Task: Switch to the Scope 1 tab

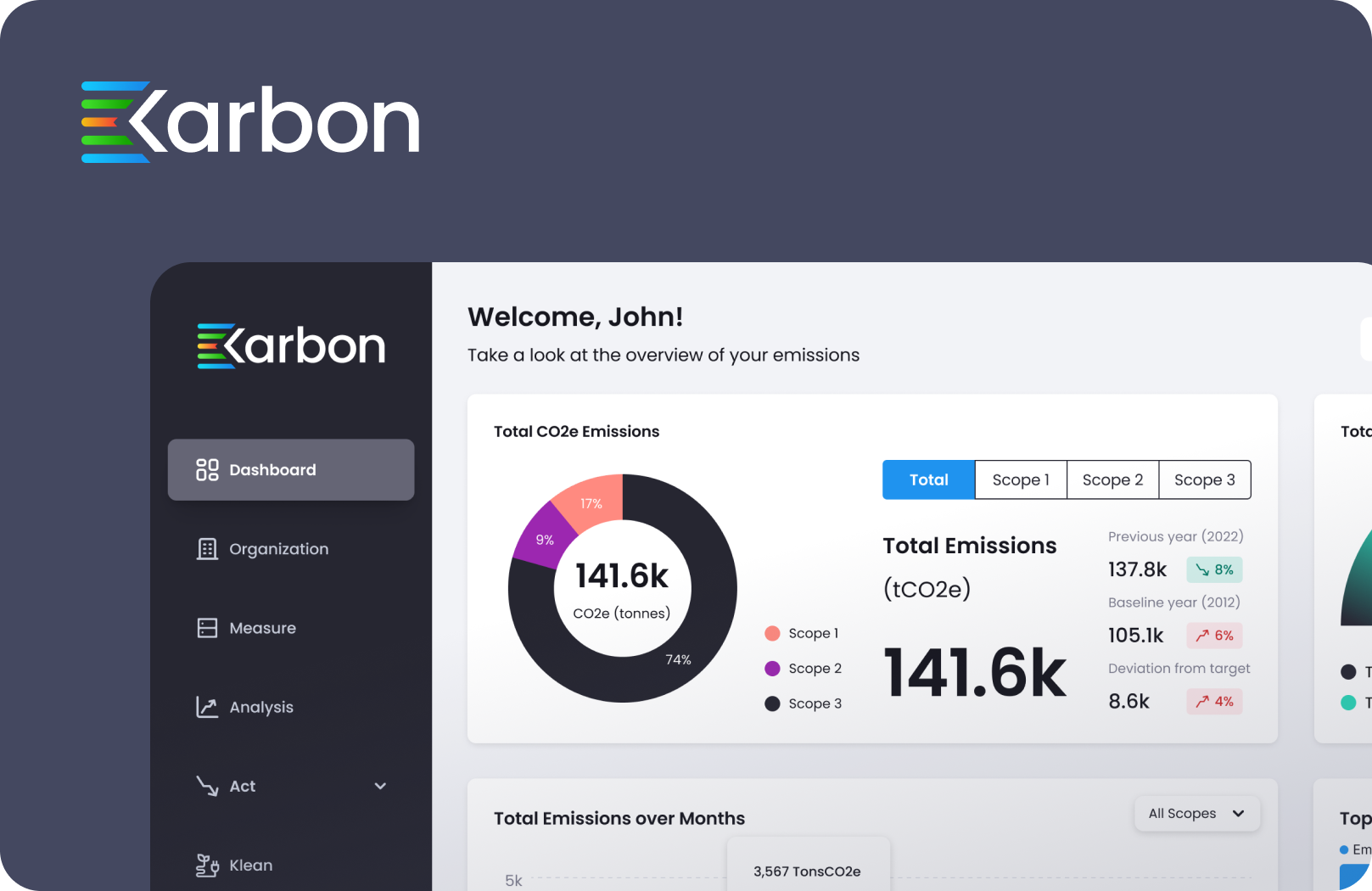Action: click(1021, 480)
